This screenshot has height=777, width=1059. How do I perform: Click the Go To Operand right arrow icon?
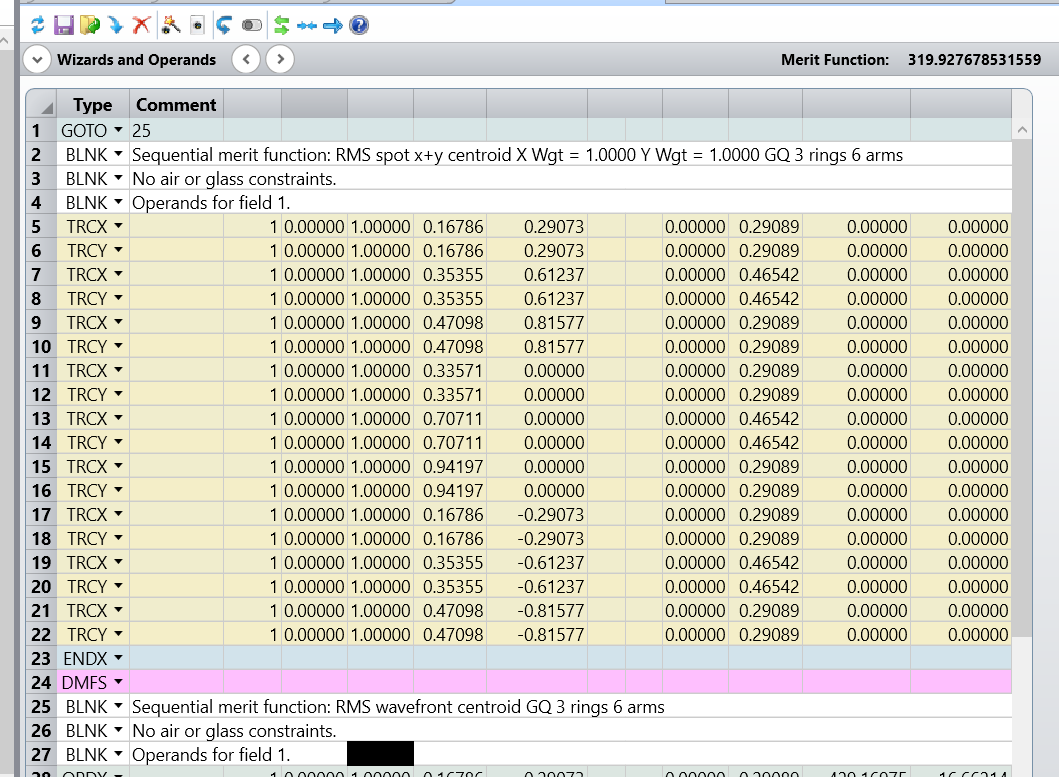click(x=333, y=26)
